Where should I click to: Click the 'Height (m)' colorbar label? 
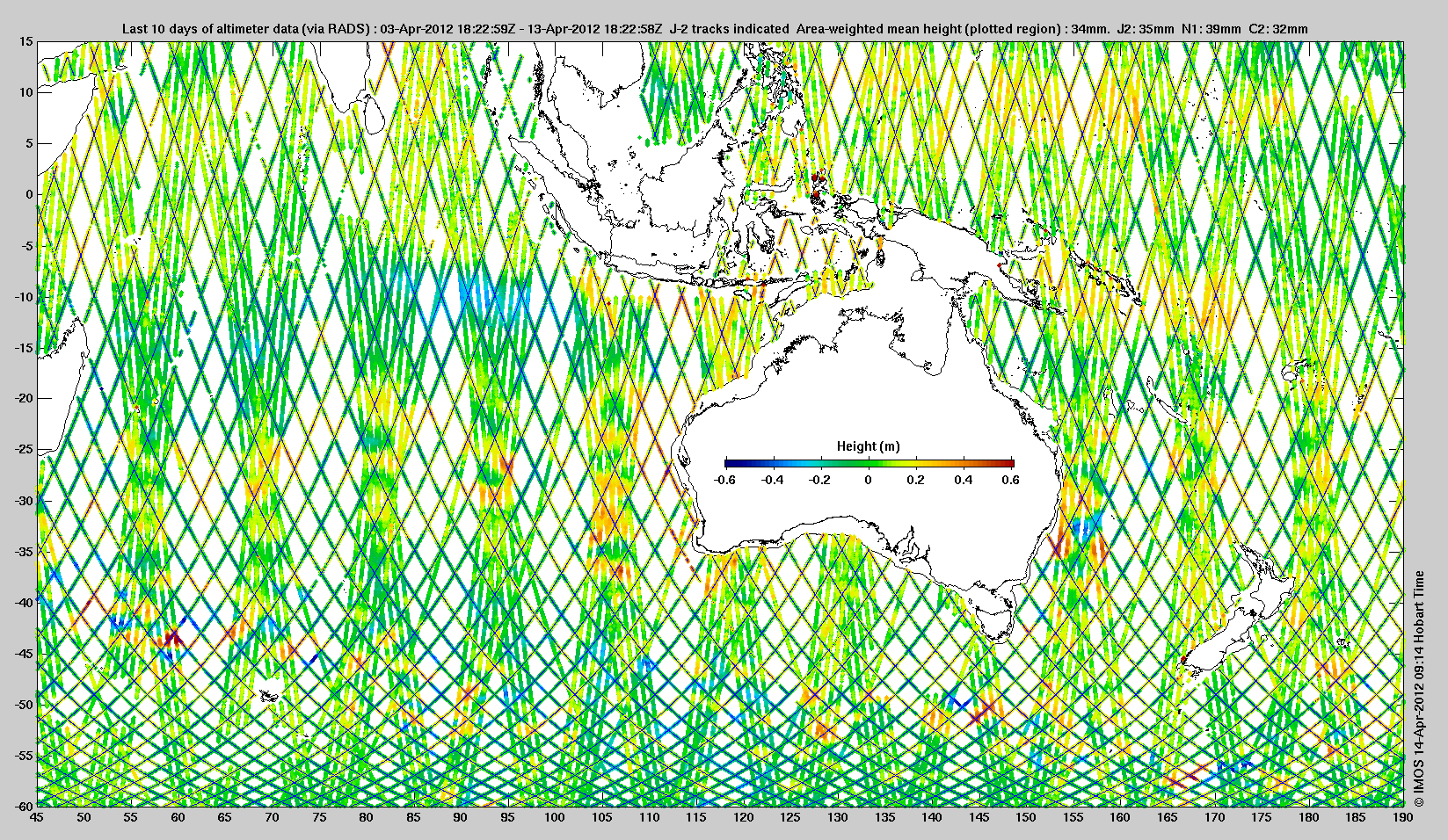point(868,446)
